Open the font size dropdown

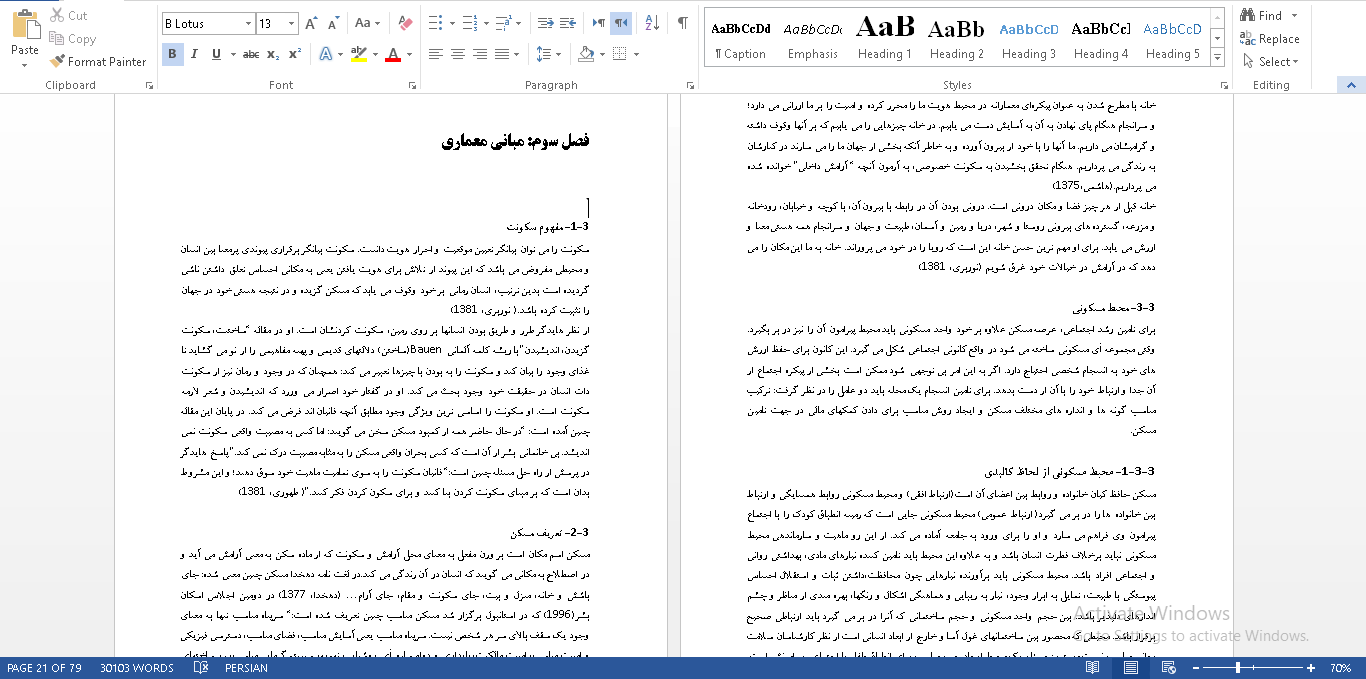(291, 23)
